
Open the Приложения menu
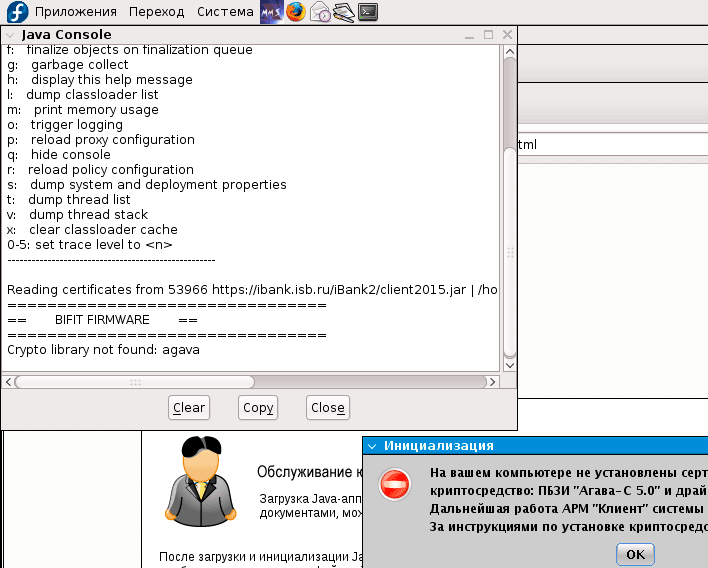76,12
